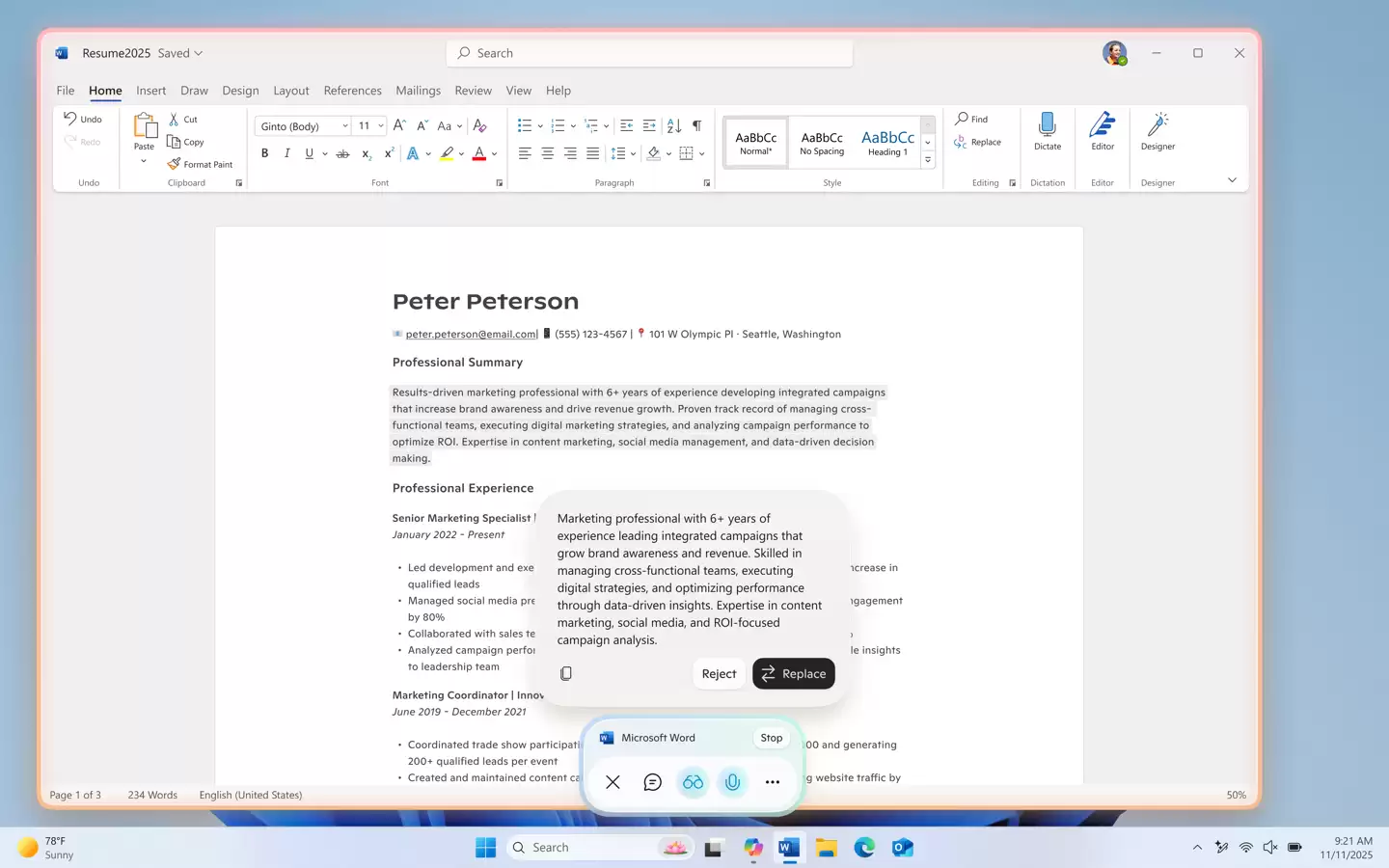This screenshot has width=1389, height=868.
Task: Apply italic formatting
Action: 286,152
